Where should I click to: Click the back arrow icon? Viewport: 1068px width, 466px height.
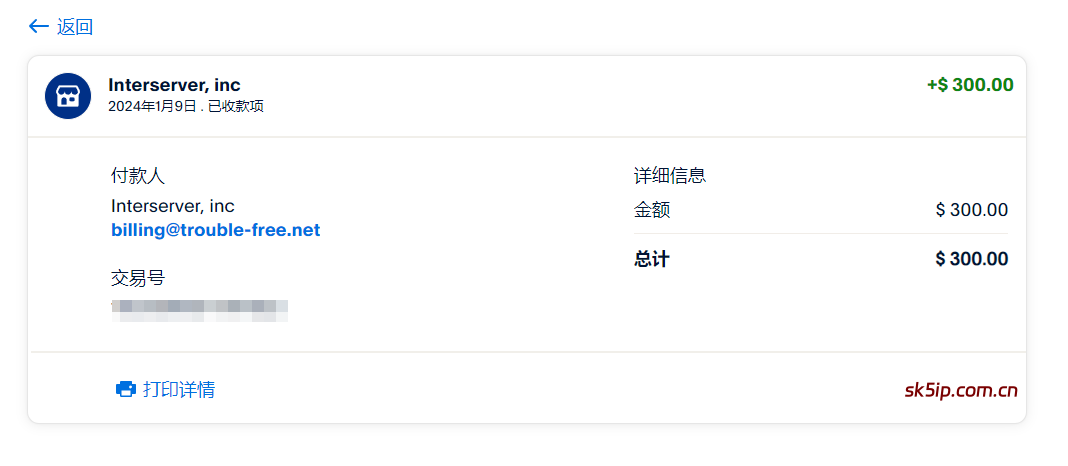(39, 27)
